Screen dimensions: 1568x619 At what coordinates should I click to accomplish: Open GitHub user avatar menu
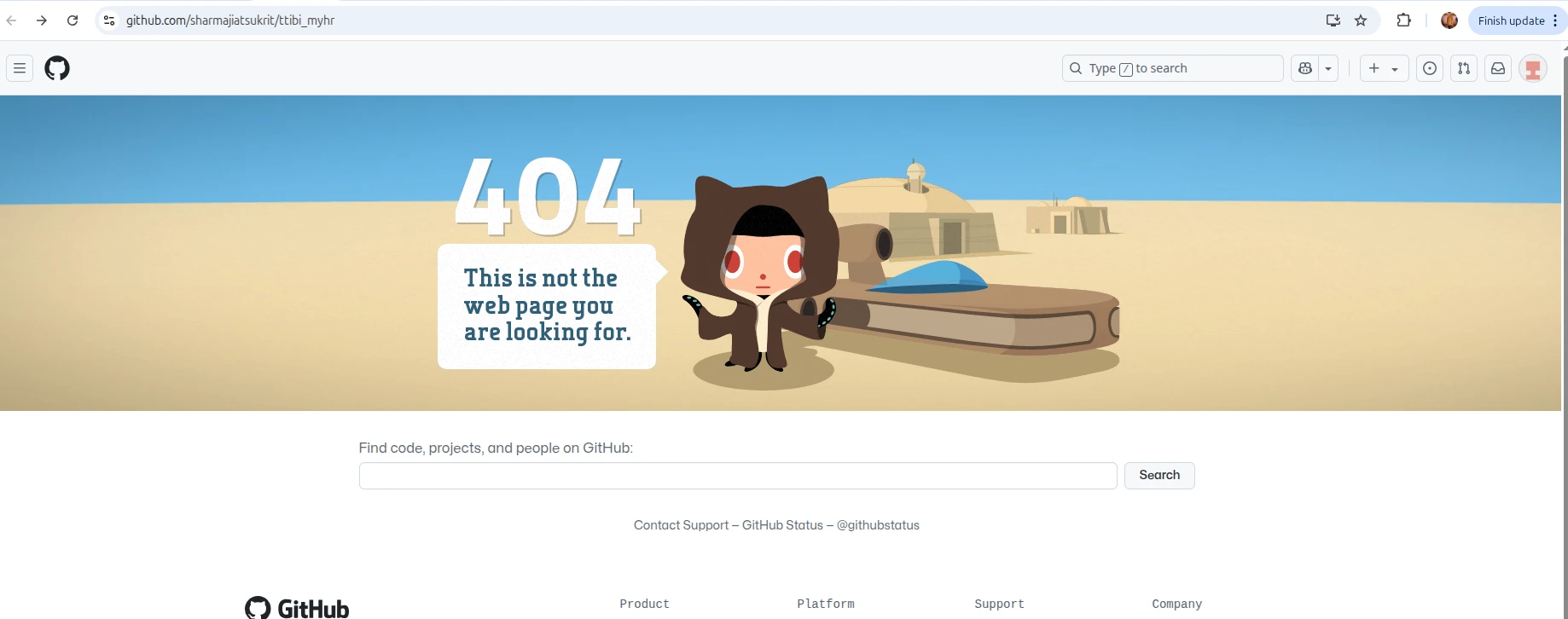coord(1533,68)
